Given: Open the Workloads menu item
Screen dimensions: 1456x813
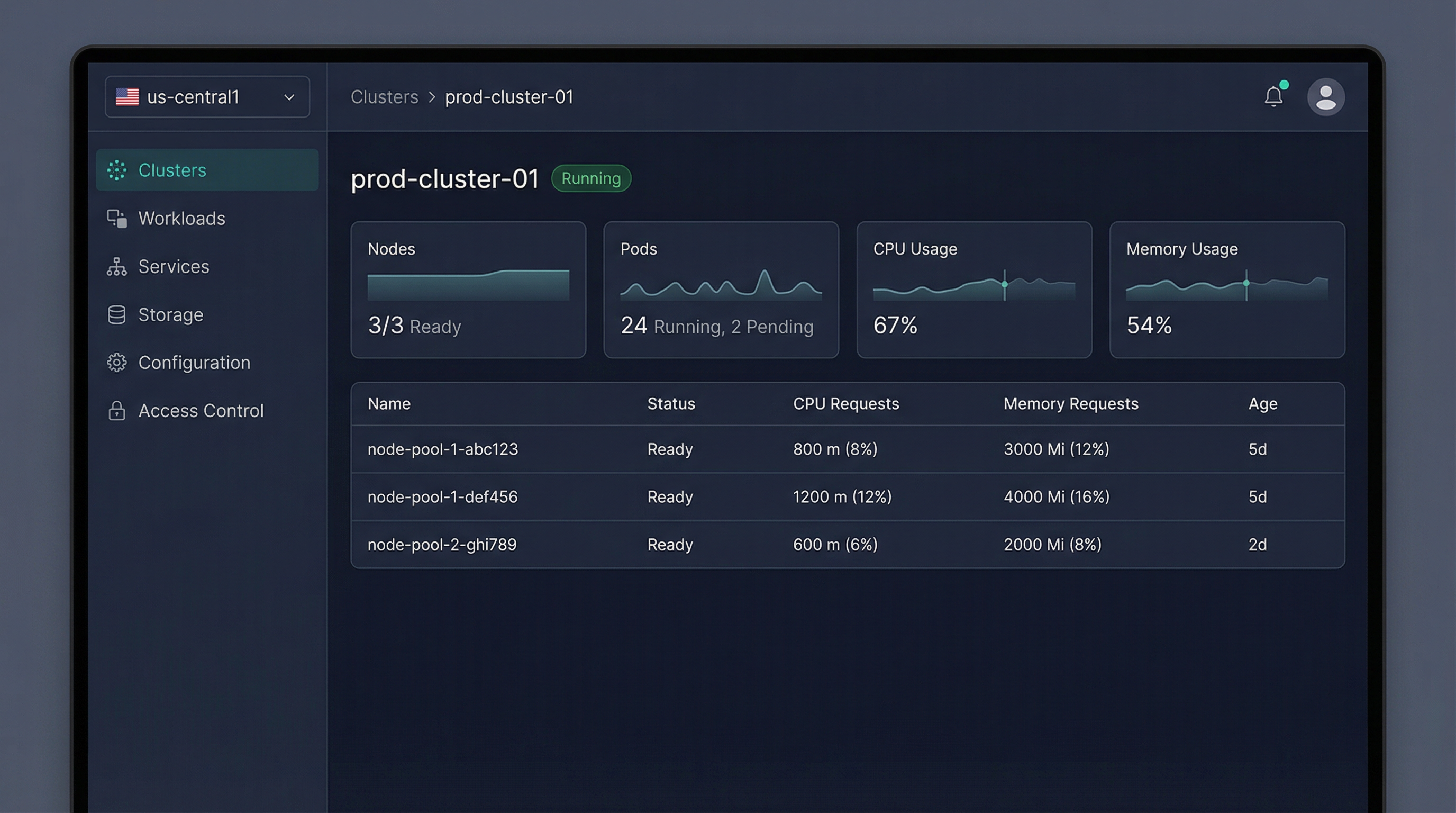Looking at the screenshot, I should coord(181,218).
